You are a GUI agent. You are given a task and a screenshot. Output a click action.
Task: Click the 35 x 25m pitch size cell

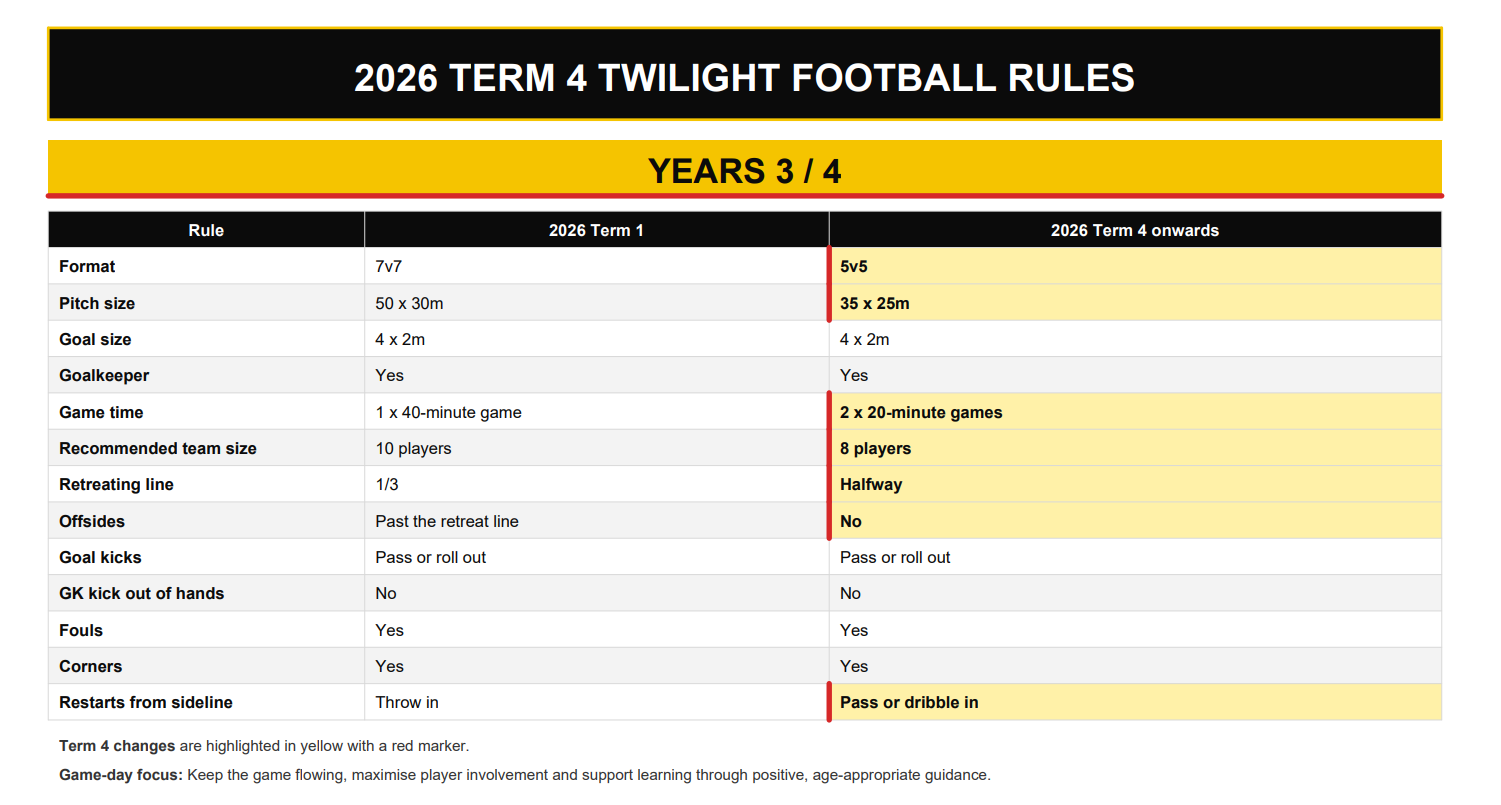pyautogui.click(x=1135, y=303)
